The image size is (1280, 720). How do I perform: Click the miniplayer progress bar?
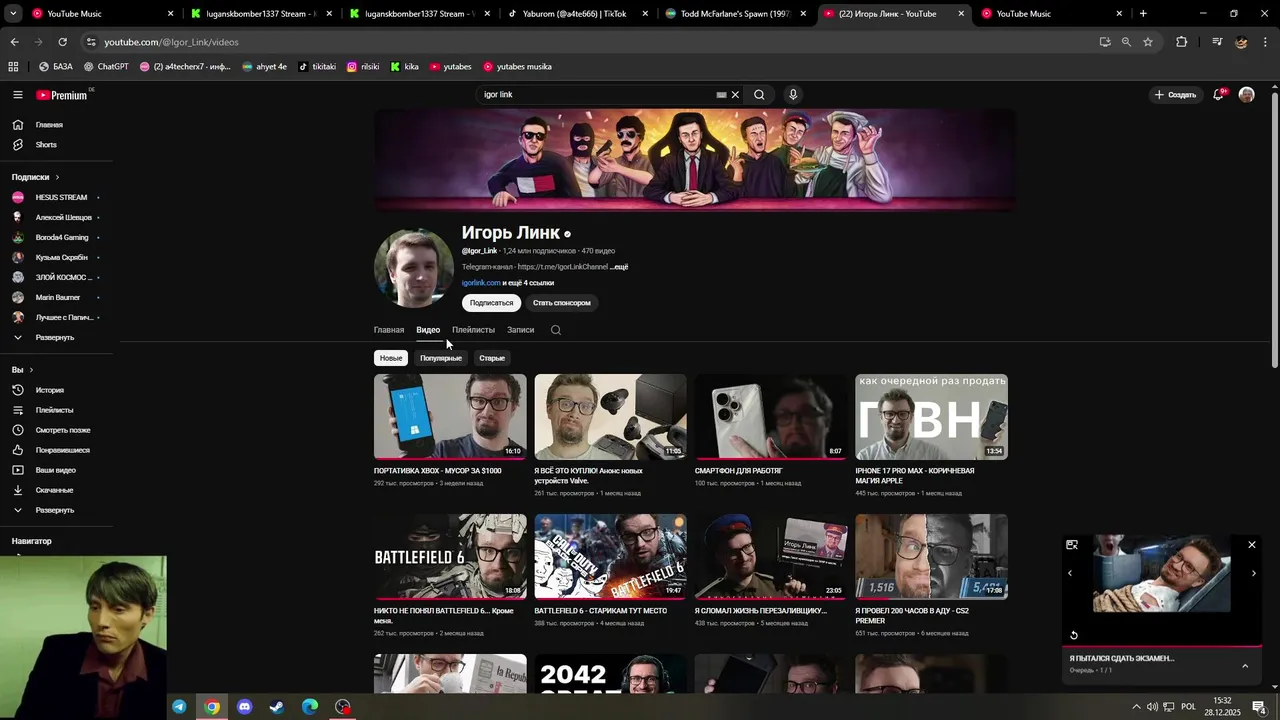pyautogui.click(x=1162, y=647)
